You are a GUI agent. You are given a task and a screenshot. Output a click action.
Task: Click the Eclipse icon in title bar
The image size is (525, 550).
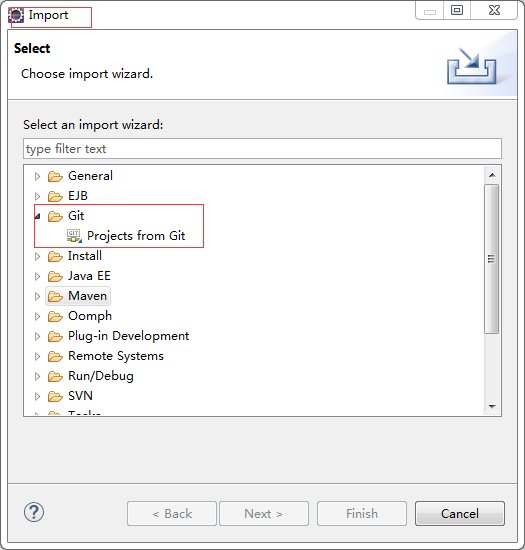[x=16, y=15]
